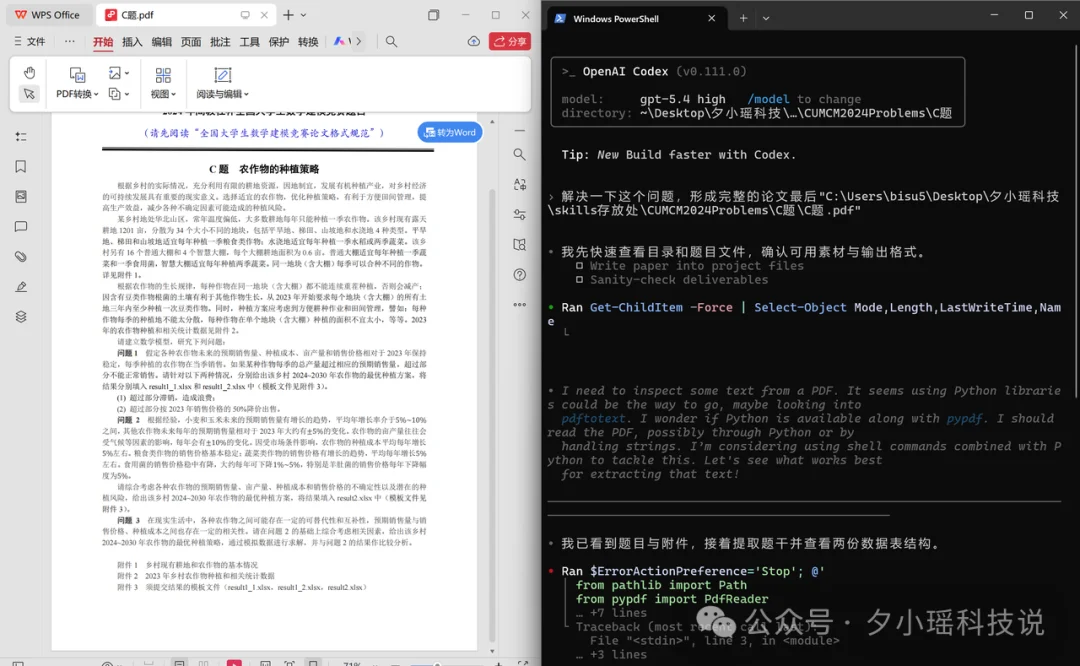Show the attachments paperclip panel
Screen dimensions: 1080x666
tap(21, 257)
